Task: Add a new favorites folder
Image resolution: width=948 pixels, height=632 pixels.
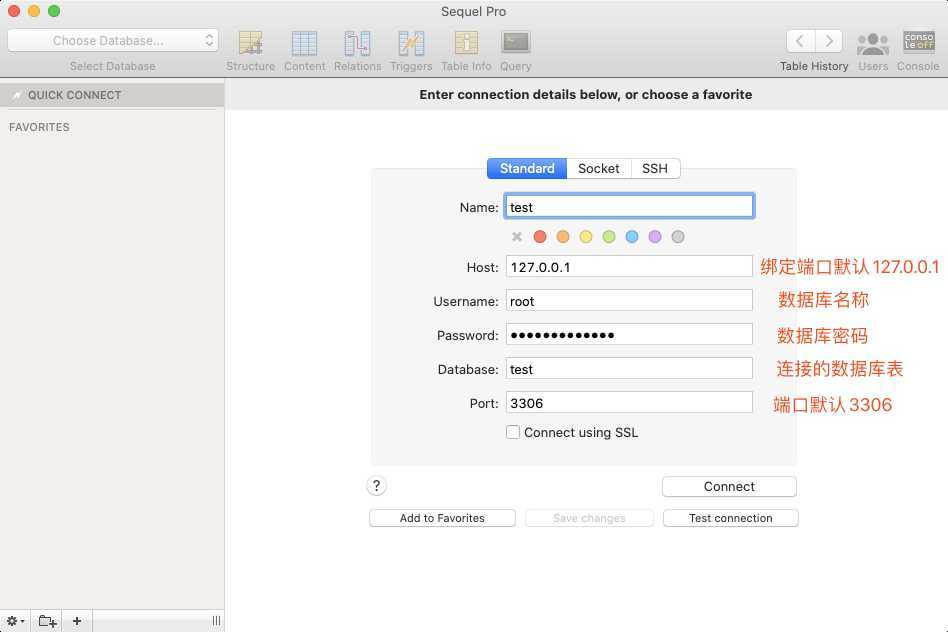Action: coord(47,621)
